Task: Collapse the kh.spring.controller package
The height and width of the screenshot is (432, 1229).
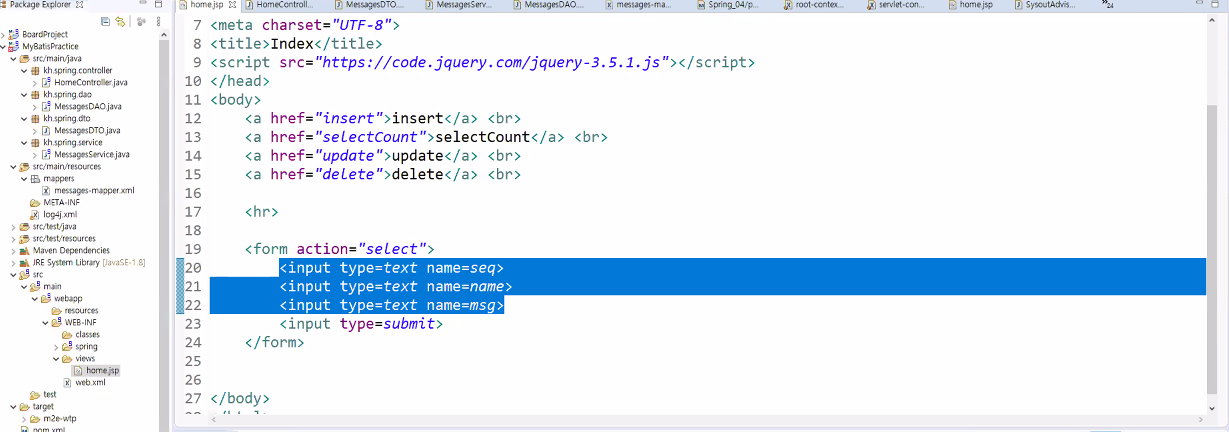Action: [x=24, y=70]
